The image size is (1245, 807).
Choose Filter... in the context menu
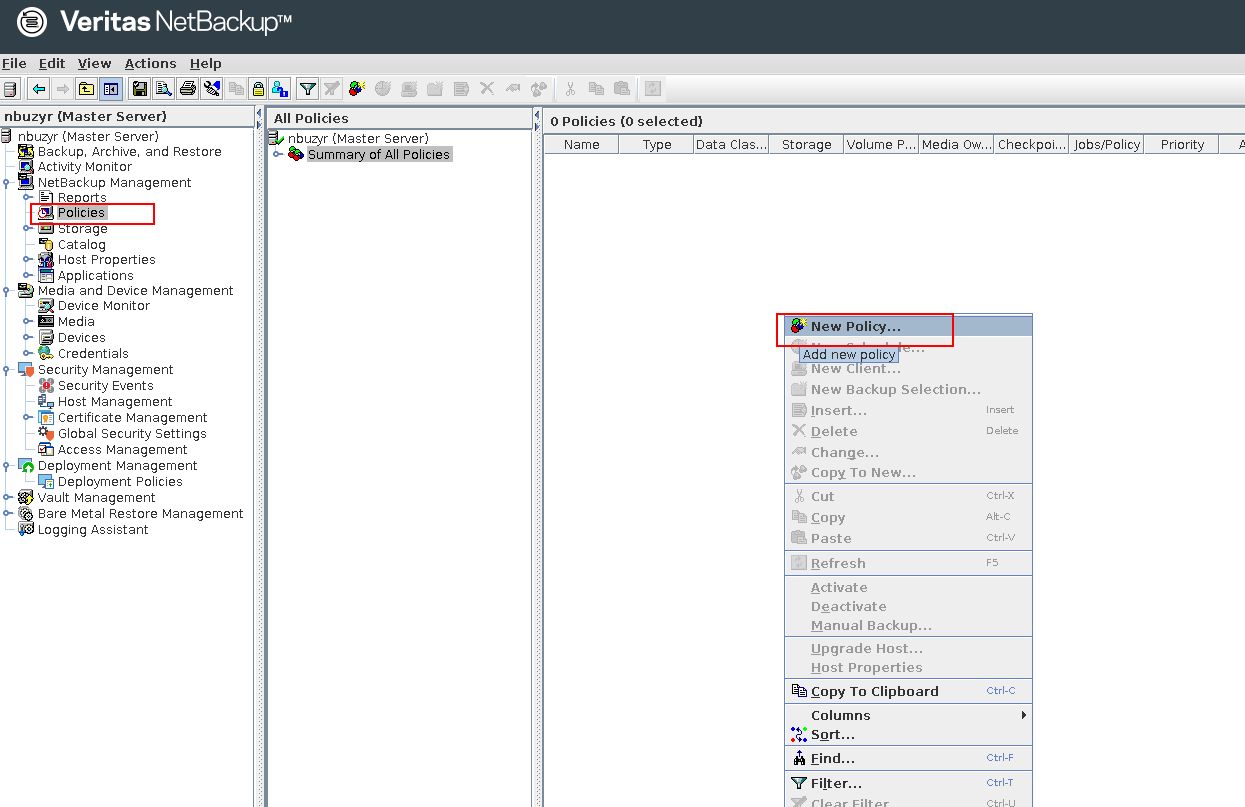[908, 783]
